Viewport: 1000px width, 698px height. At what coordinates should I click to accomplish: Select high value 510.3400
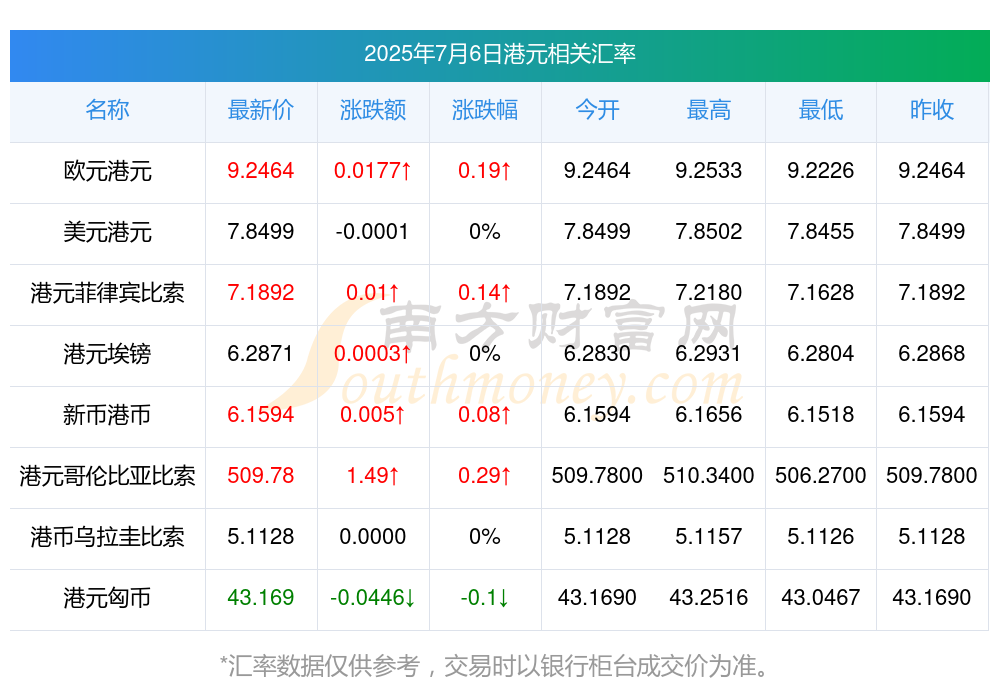pyautogui.click(x=709, y=475)
